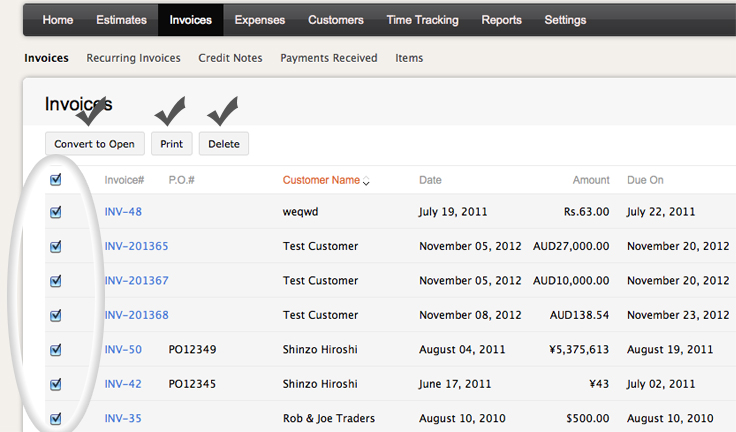The height and width of the screenshot is (432, 736).
Task: Click the P.O.# column header
Action: click(x=181, y=180)
